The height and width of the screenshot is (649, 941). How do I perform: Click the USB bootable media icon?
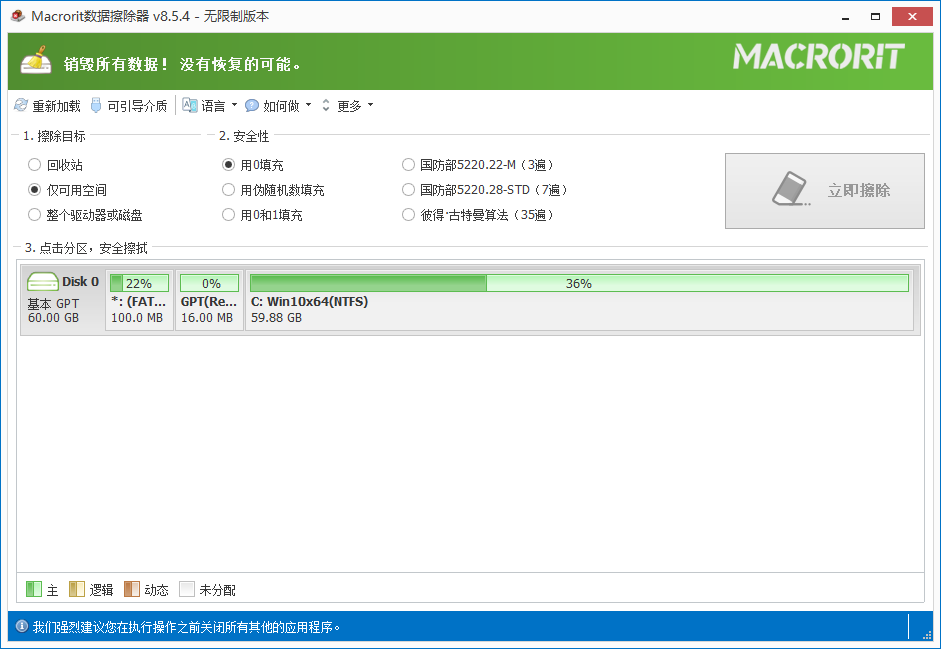pyautogui.click(x=96, y=106)
